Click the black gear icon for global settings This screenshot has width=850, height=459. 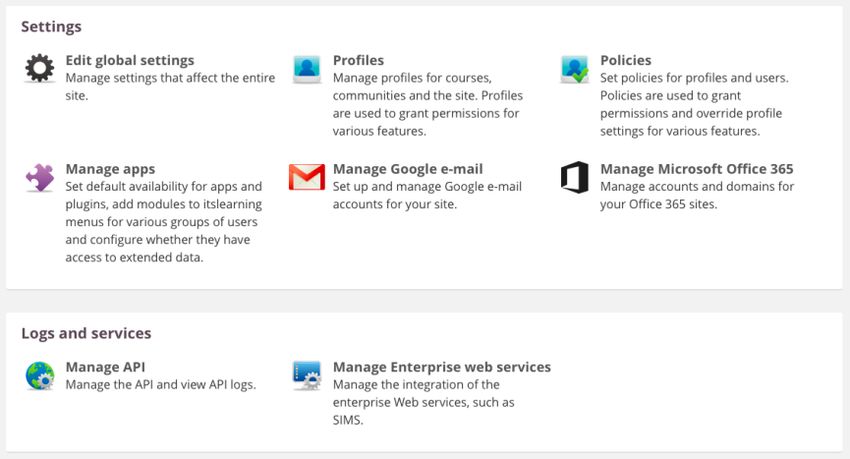(x=40, y=69)
